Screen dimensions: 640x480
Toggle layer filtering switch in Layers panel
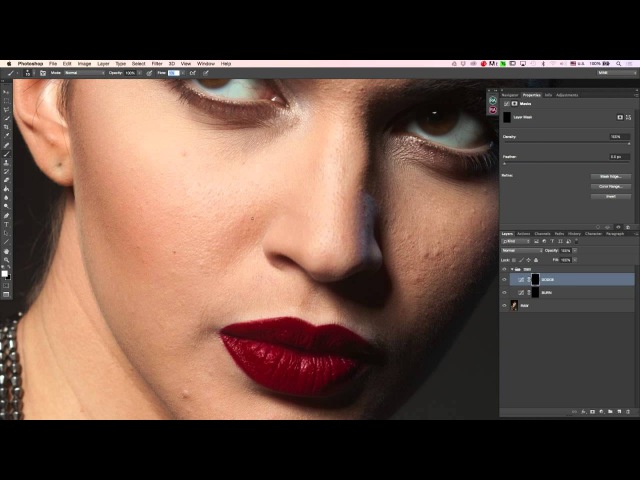[576, 241]
